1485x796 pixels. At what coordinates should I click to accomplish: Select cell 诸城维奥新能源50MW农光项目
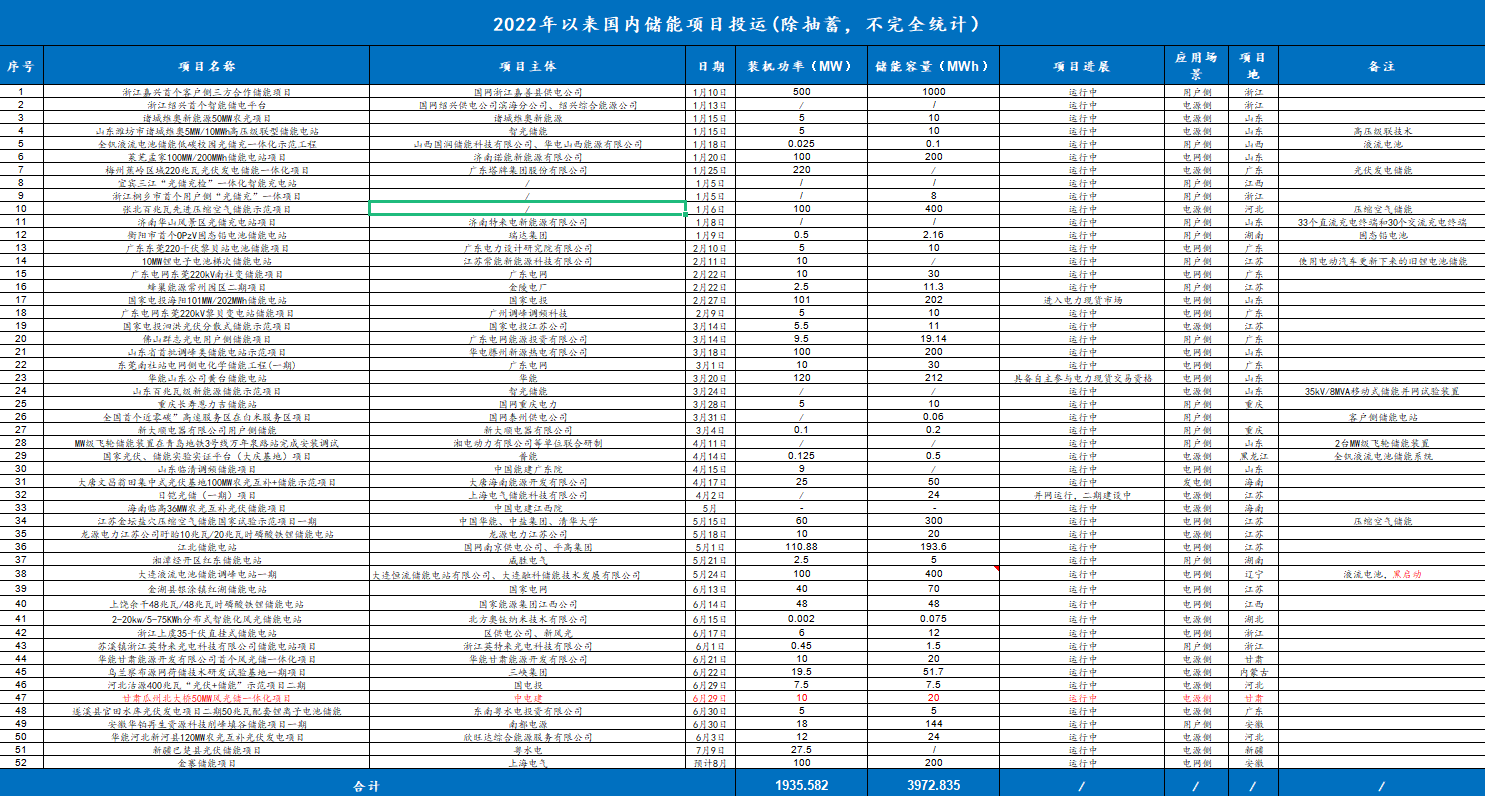click(206, 118)
